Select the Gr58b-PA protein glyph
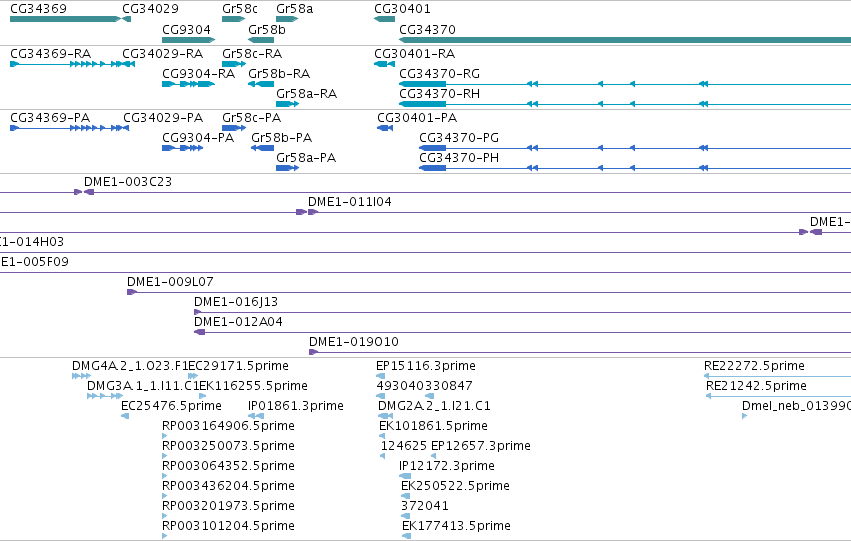Viewport: 851px width, 541px height. (x=263, y=148)
